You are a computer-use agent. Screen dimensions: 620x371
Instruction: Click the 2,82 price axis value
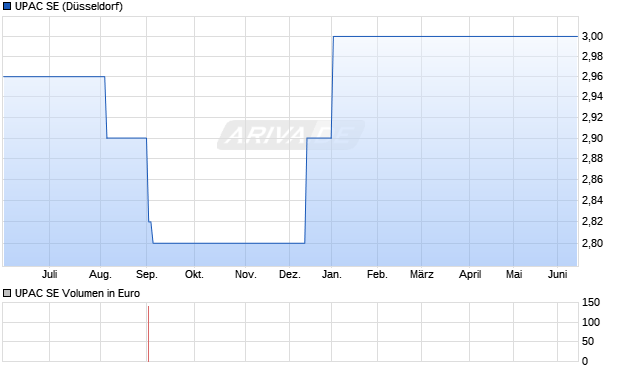(x=593, y=221)
